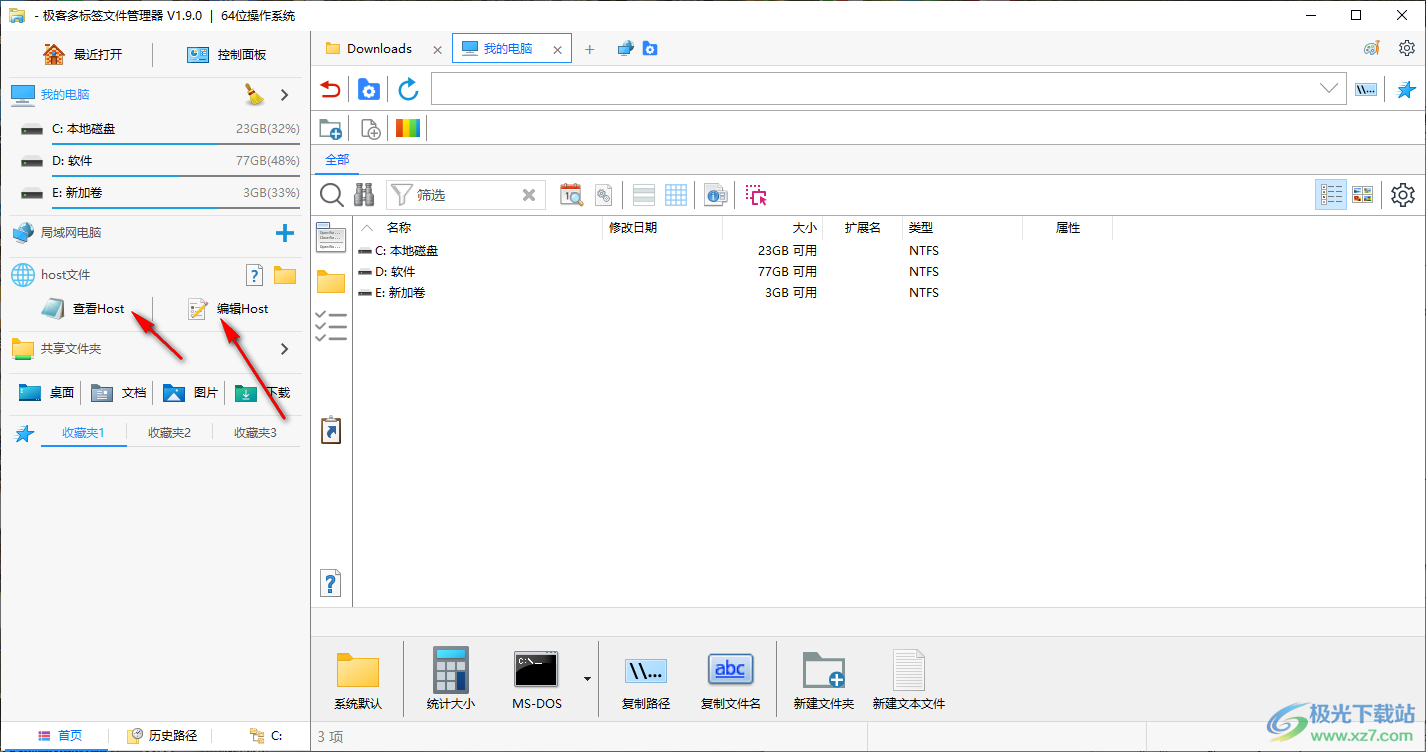This screenshot has width=1426, height=752.
Task: Click the rainbow color bar icon
Action: [408, 128]
